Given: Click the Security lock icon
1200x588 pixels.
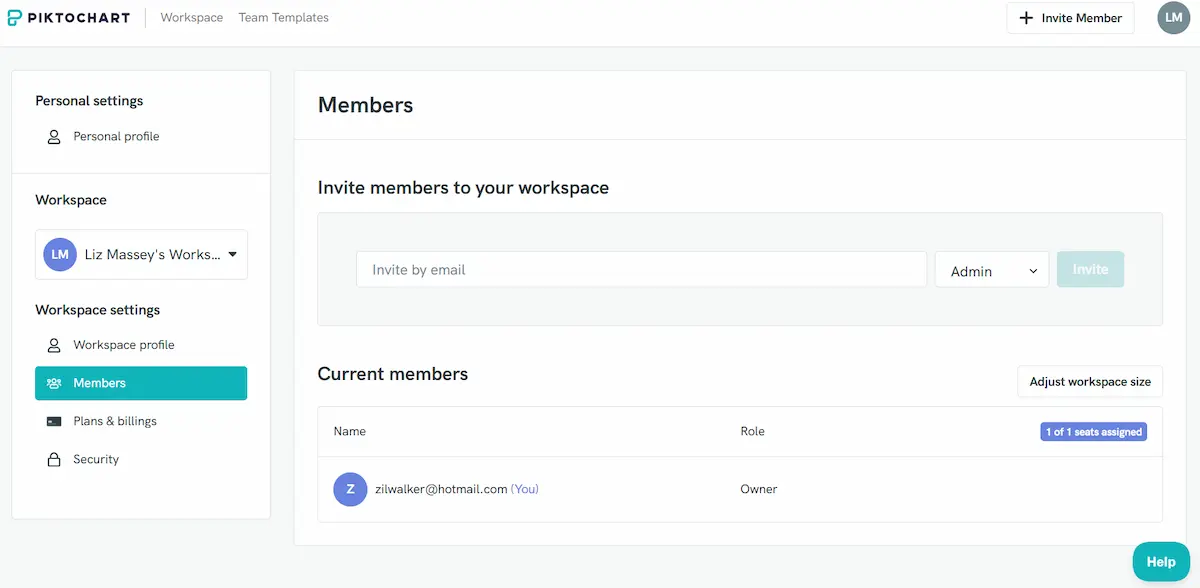Looking at the screenshot, I should click(x=54, y=460).
